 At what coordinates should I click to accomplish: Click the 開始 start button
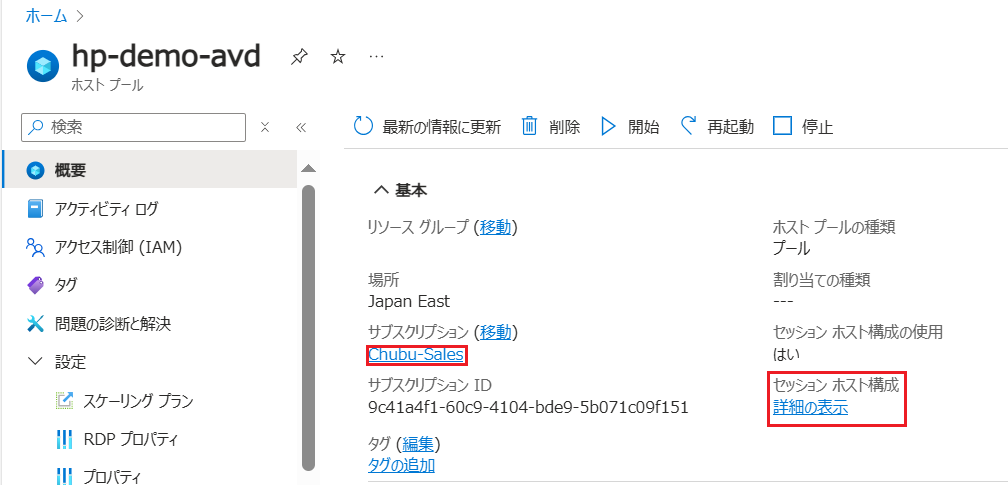tap(629, 127)
